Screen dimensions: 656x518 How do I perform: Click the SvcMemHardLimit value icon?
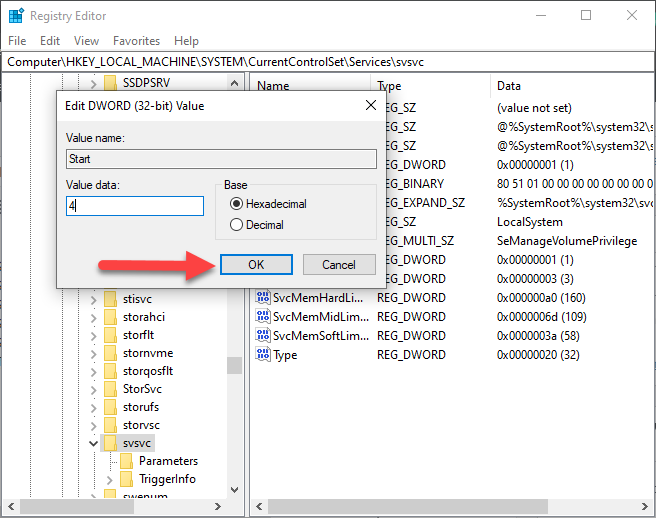point(264,298)
